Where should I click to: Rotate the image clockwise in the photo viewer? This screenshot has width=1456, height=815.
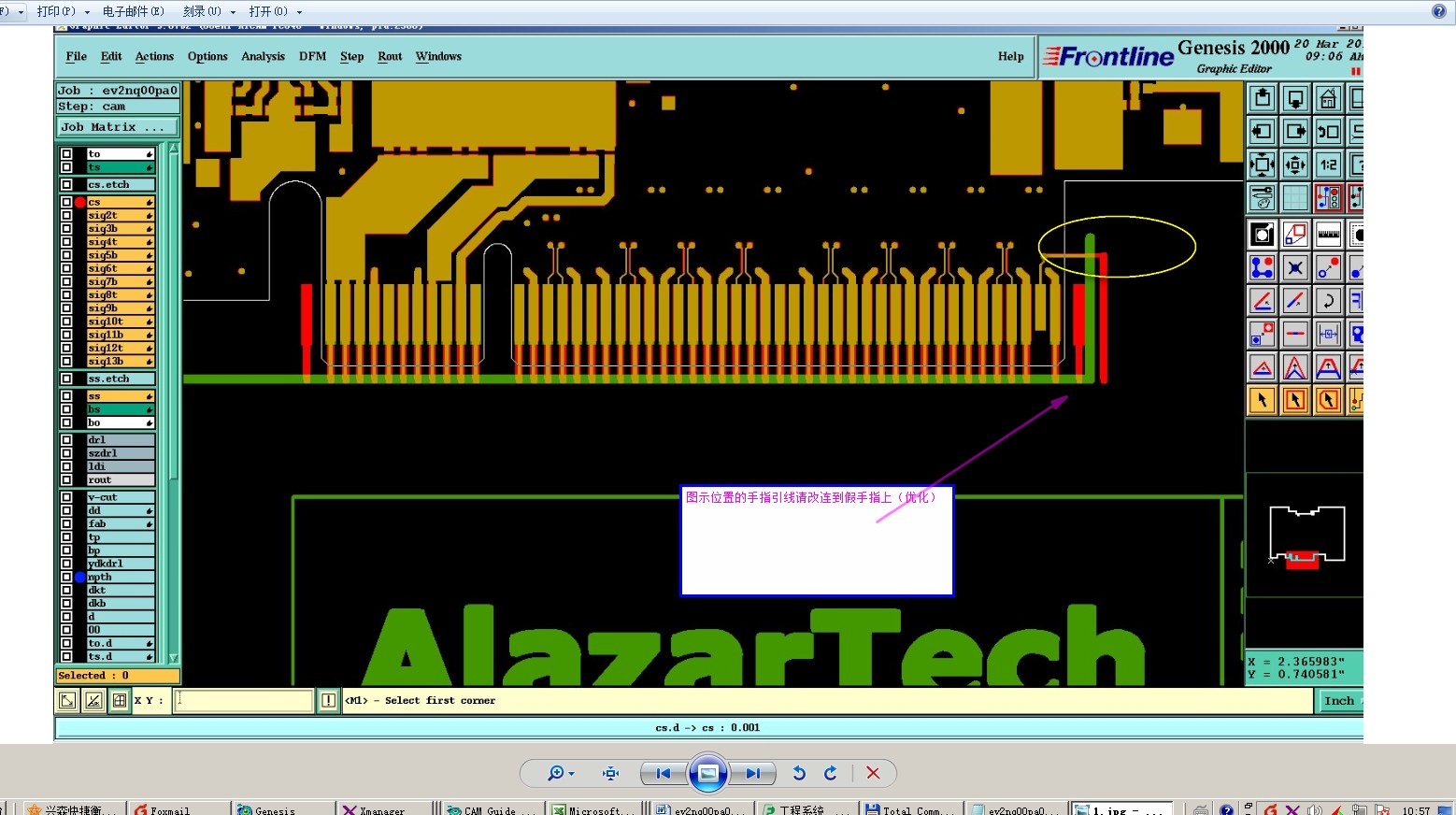(831, 773)
